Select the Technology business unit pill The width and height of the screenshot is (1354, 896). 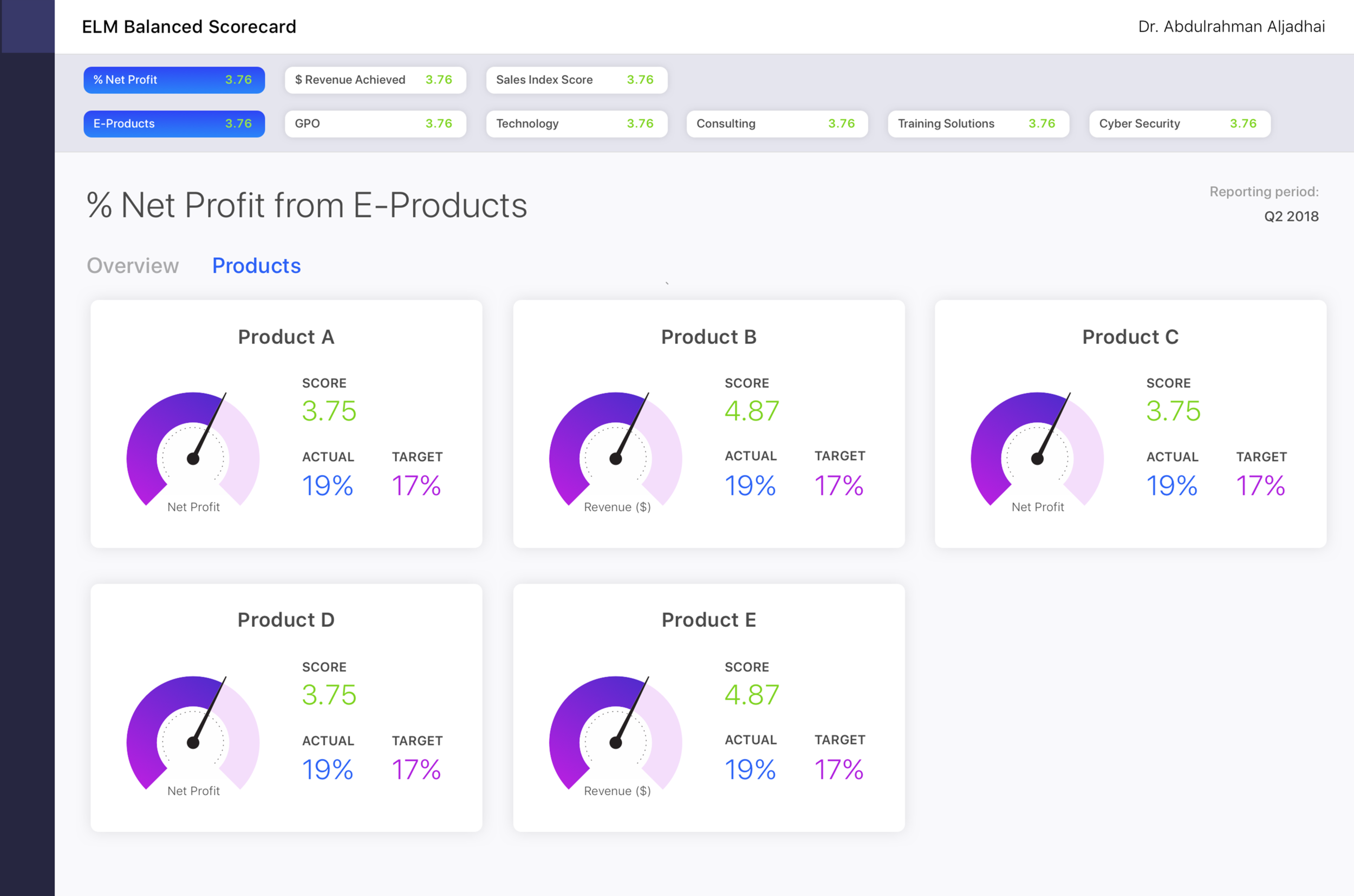tap(576, 123)
